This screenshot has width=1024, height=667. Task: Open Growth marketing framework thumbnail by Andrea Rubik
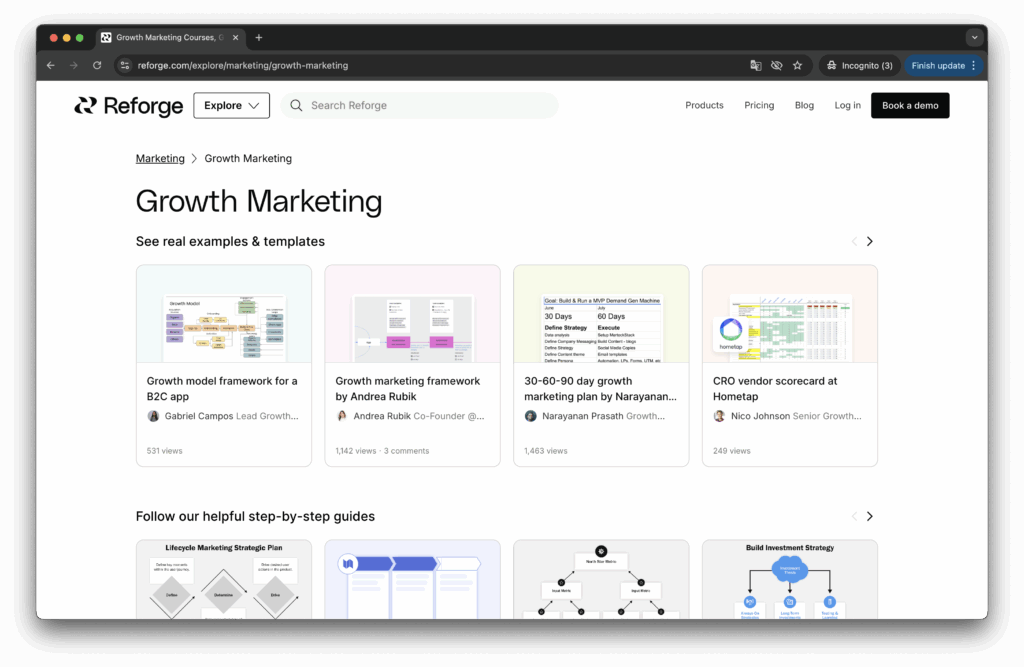pyautogui.click(x=413, y=314)
